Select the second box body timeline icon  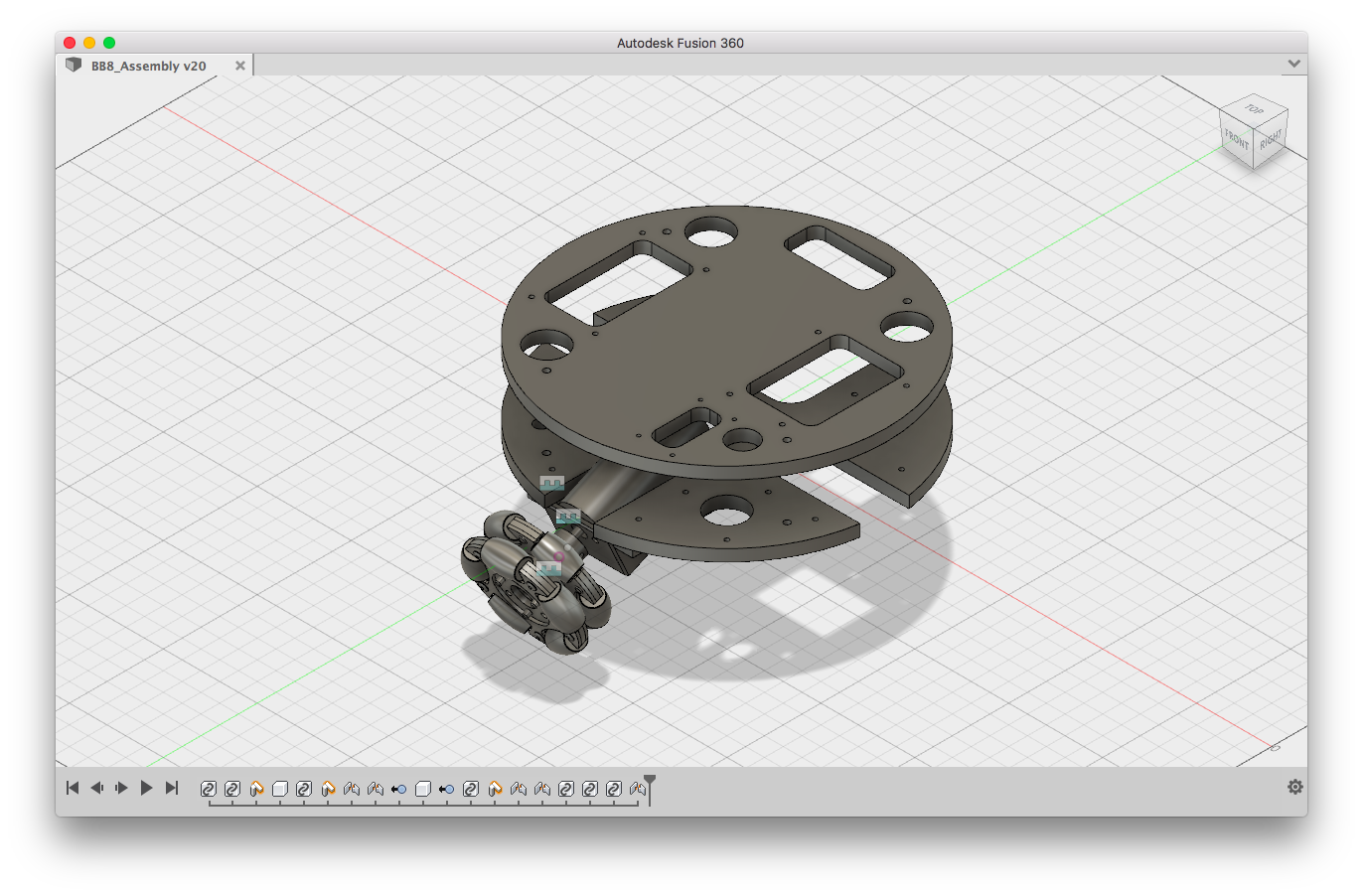[x=423, y=789]
